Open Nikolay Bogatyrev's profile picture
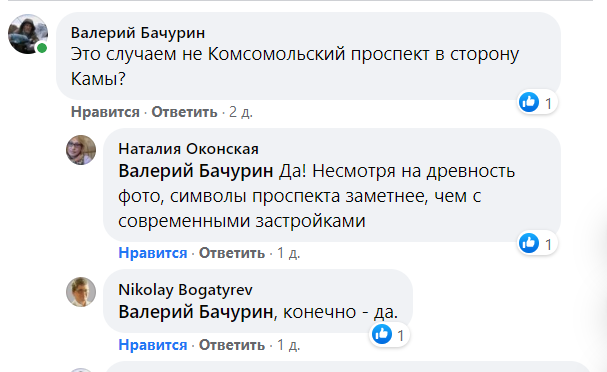Image resolution: width=607 pixels, height=372 pixels. 81,292
